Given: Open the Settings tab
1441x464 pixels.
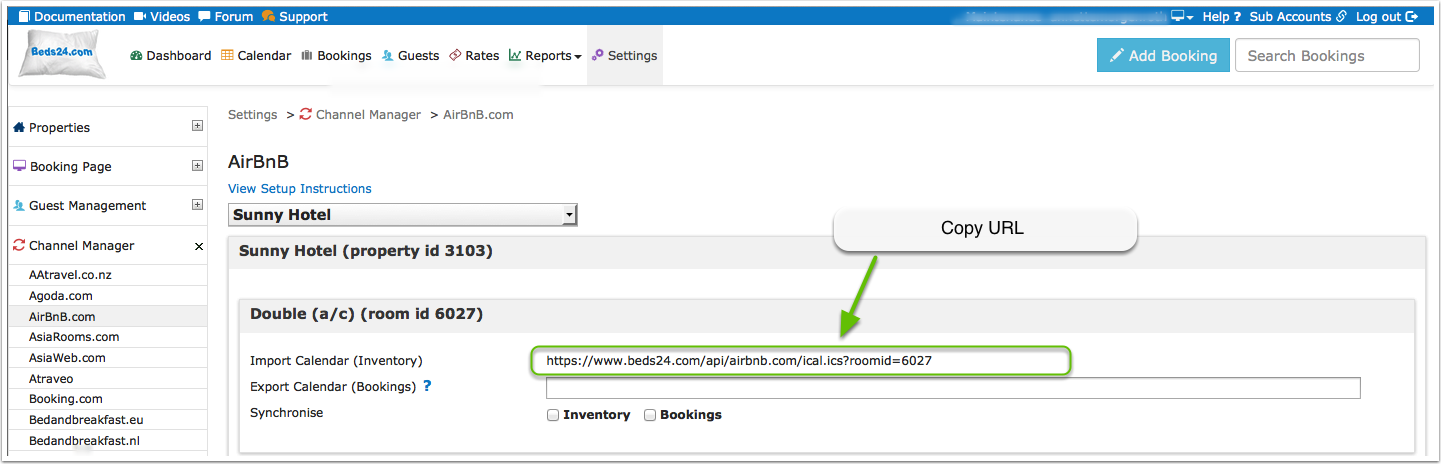Looking at the screenshot, I should pos(625,56).
